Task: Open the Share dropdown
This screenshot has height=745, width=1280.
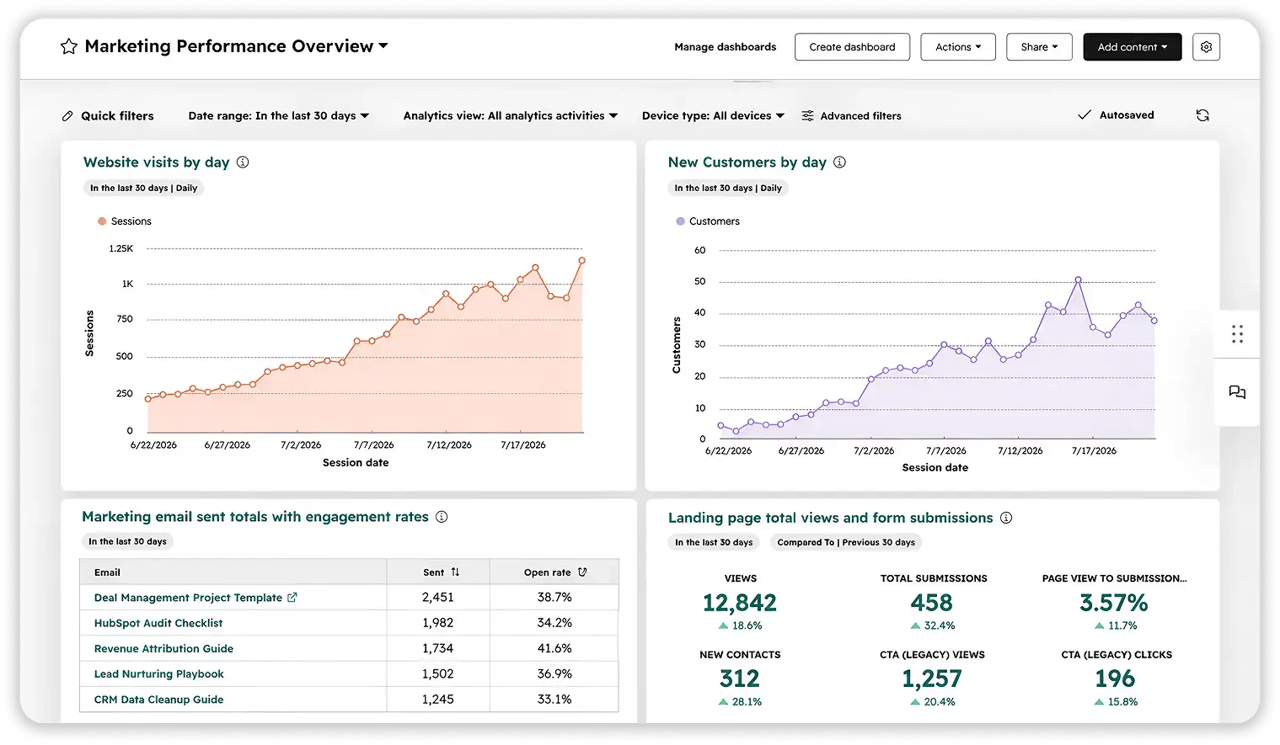Action: pos(1039,47)
